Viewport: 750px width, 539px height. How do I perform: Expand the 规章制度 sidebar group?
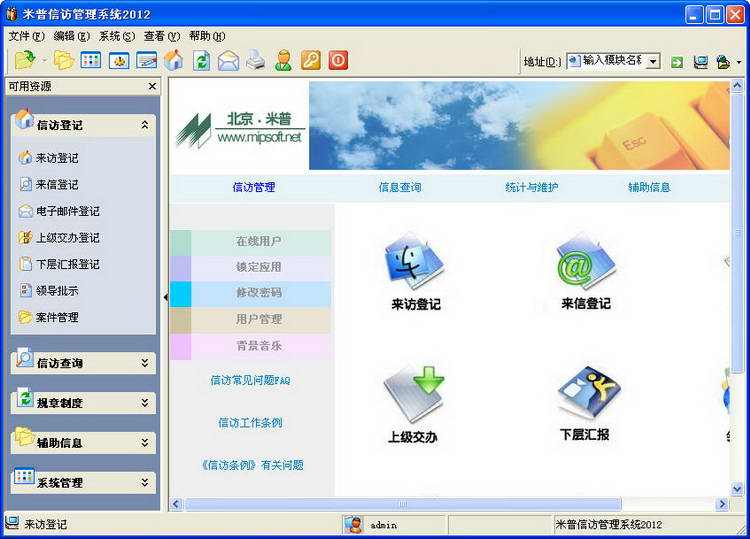(x=144, y=403)
